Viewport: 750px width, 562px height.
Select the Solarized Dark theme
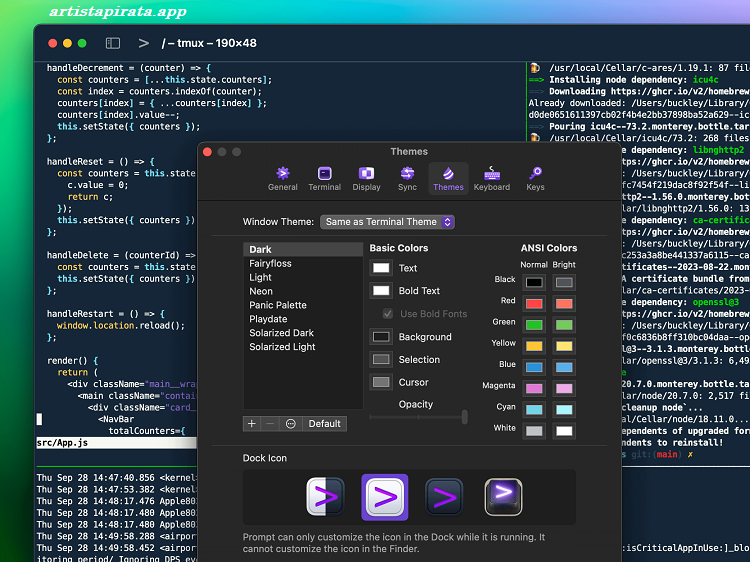(x=281, y=333)
